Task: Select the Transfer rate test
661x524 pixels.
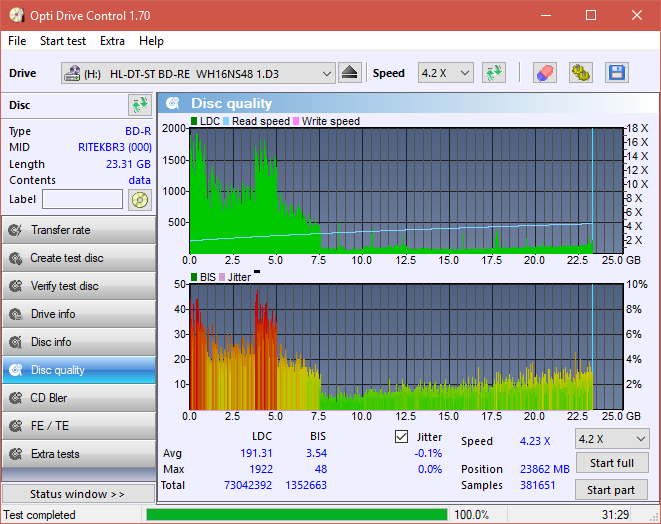Action: pos(79,230)
